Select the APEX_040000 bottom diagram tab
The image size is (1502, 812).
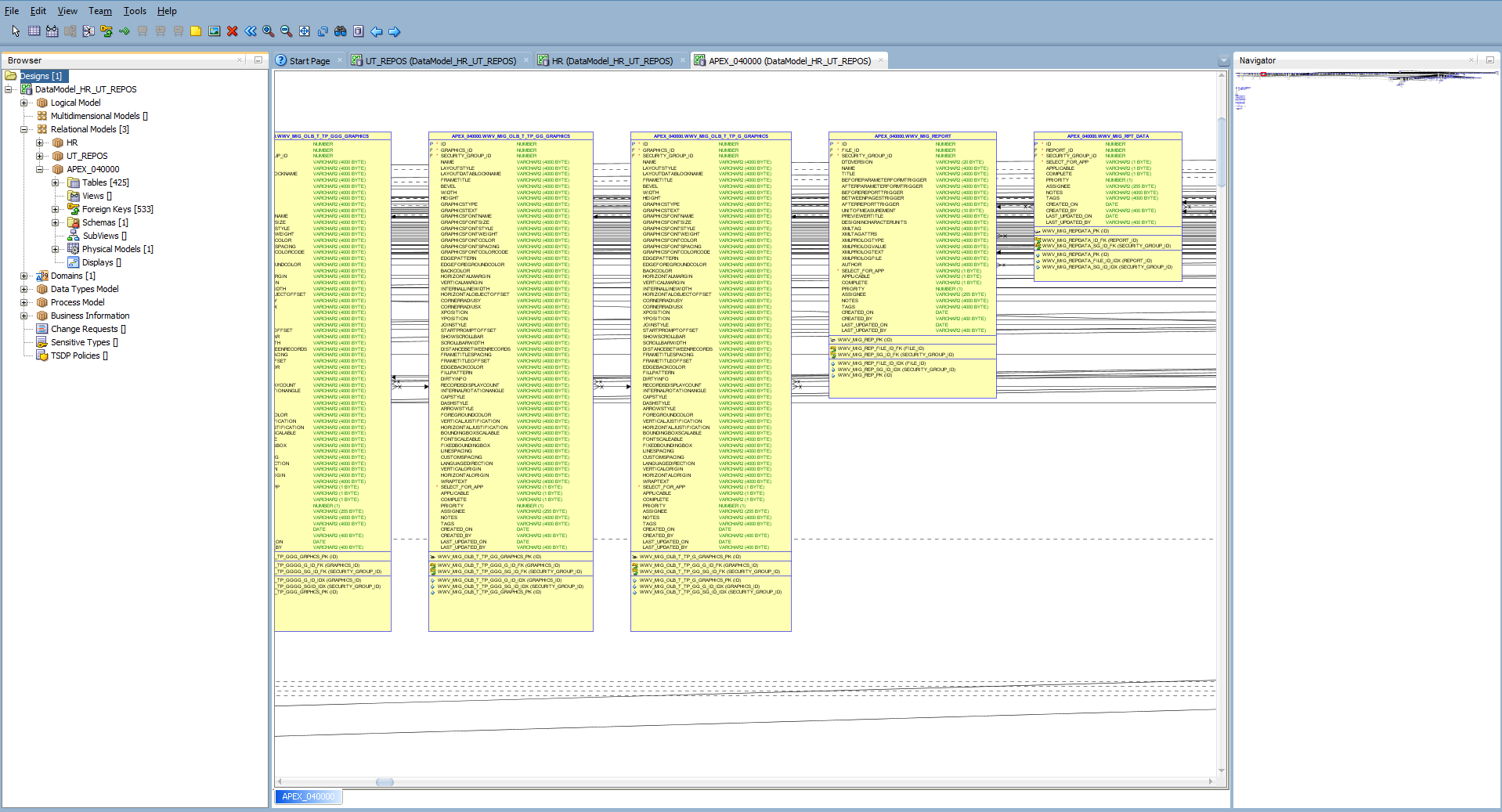pyautogui.click(x=308, y=796)
